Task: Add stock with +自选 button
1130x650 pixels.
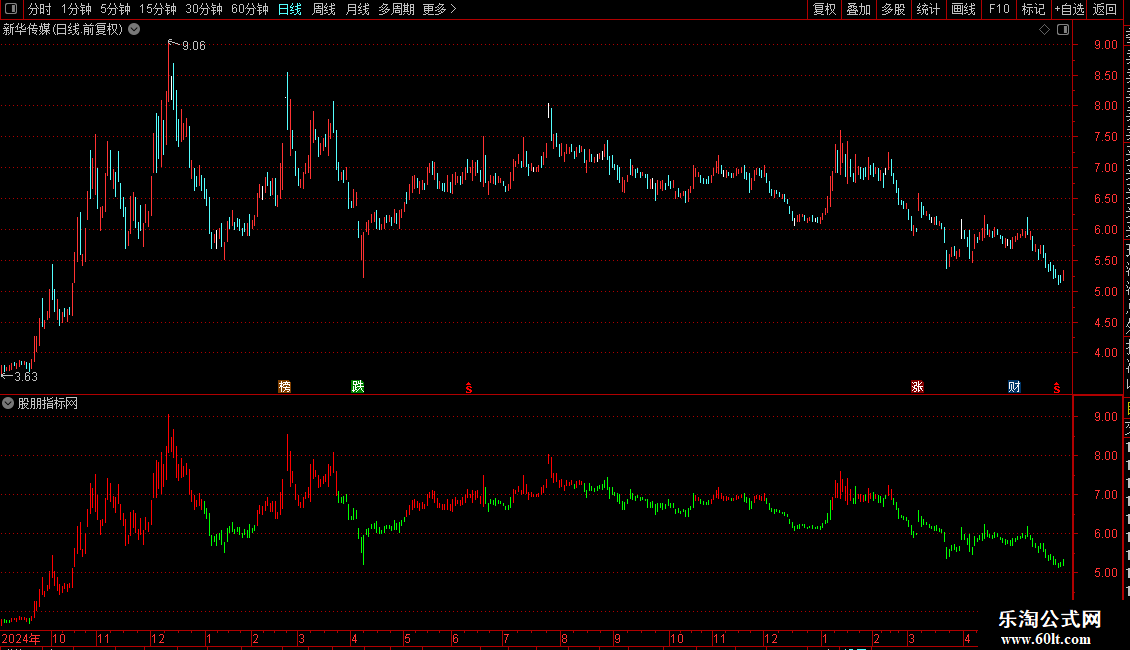Action: tap(1069, 9)
